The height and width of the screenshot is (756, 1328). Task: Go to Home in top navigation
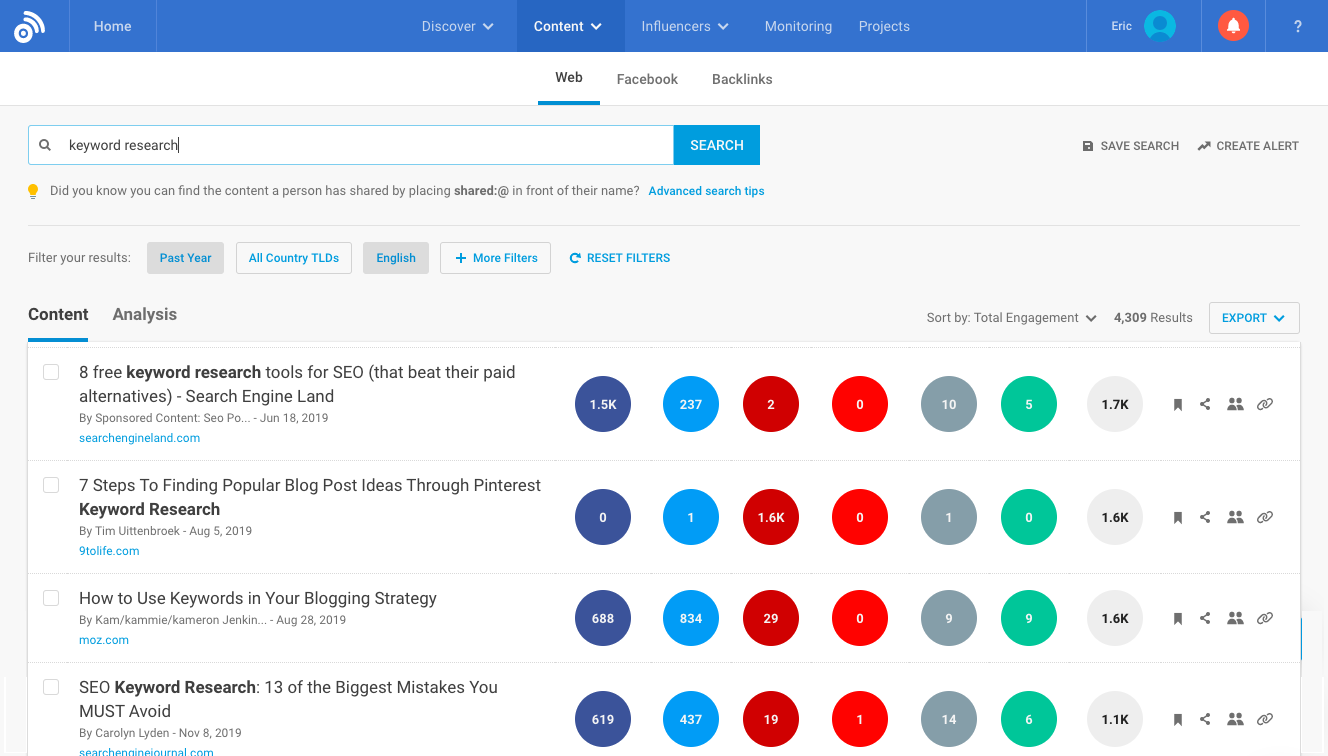point(112,26)
